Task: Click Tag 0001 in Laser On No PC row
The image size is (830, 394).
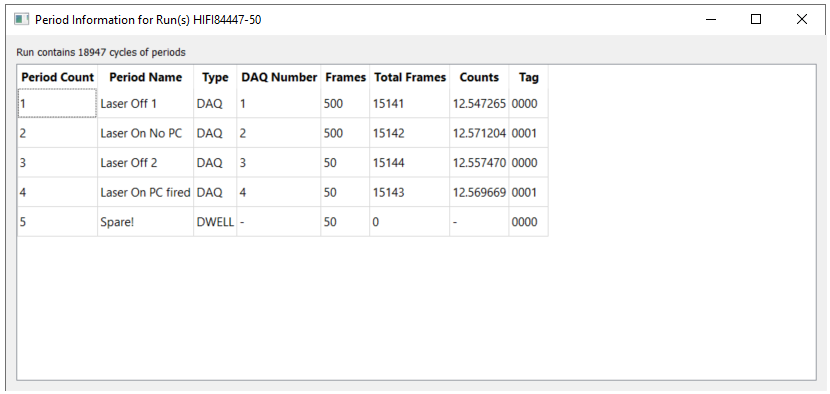Action: pos(528,133)
